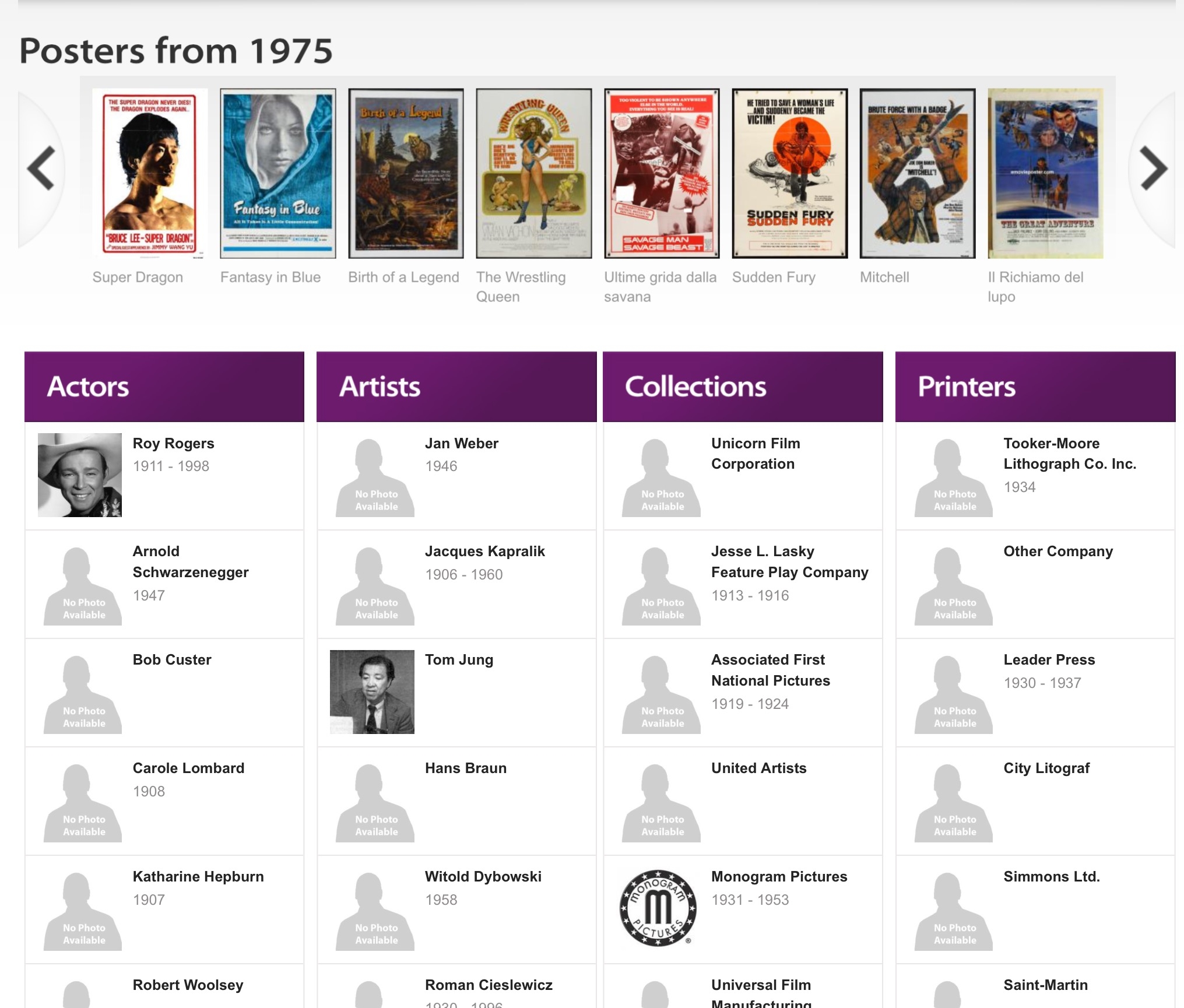Click the next posters carousel arrow
Viewport: 1184px width, 1008px height.
click(1153, 169)
